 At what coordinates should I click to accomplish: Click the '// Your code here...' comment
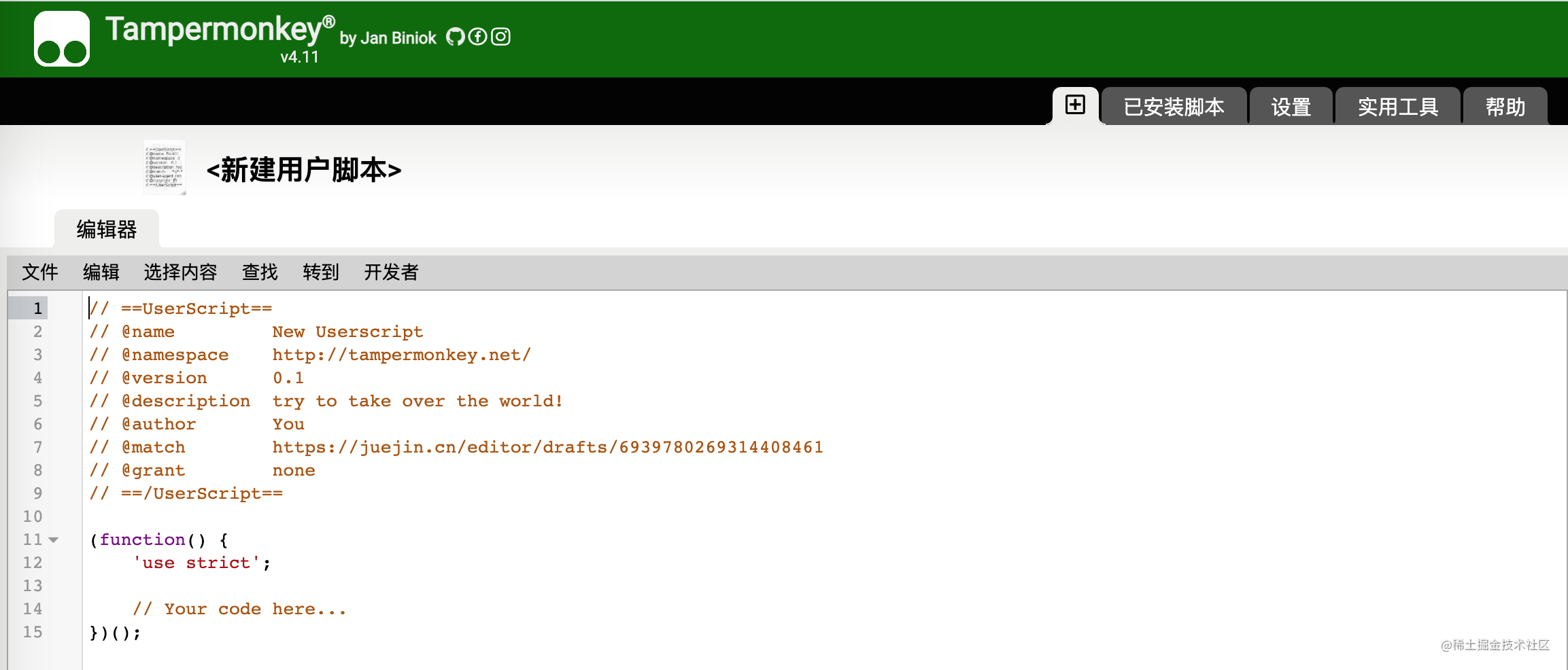(239, 609)
